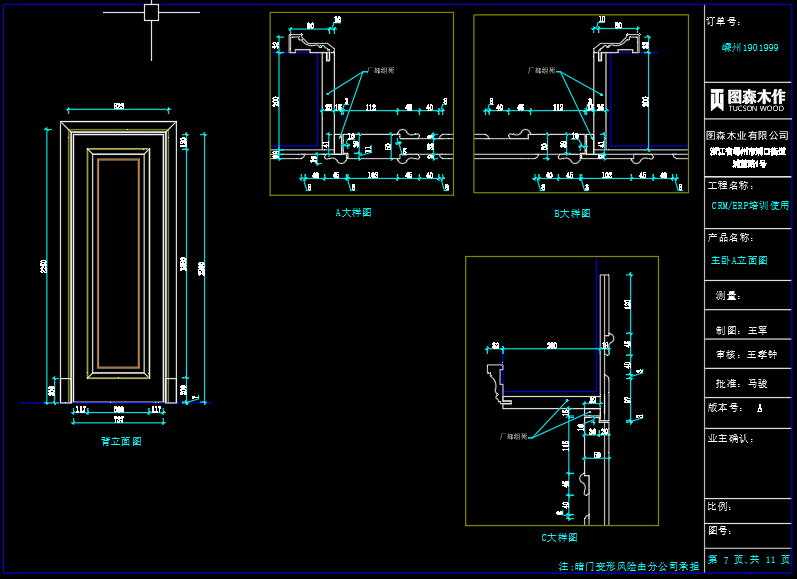797x579 pixels.
Task: Click project name CRM/ERP培训使用
Action: [x=750, y=205]
